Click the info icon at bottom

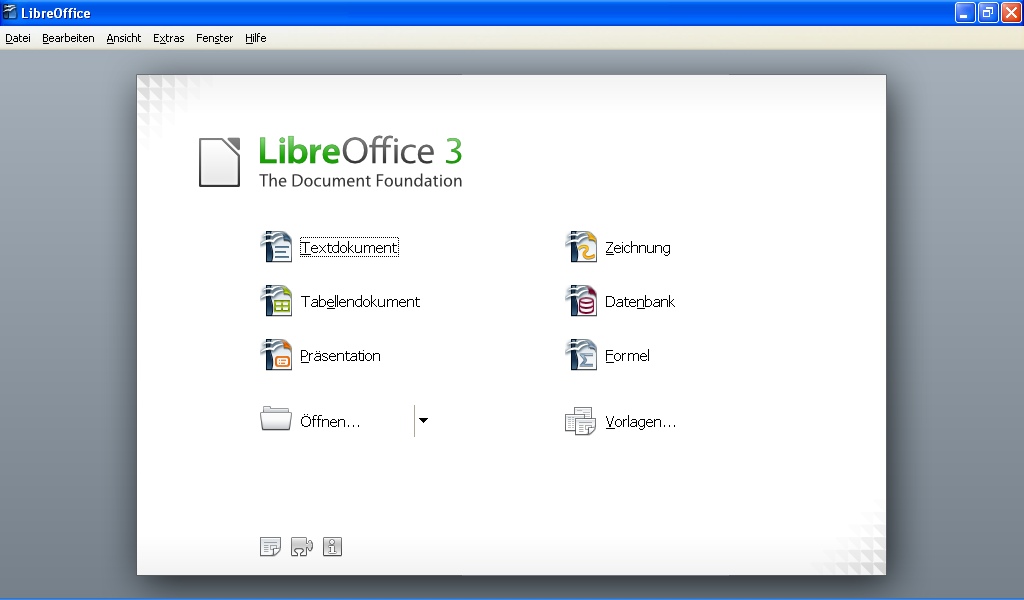[332, 547]
